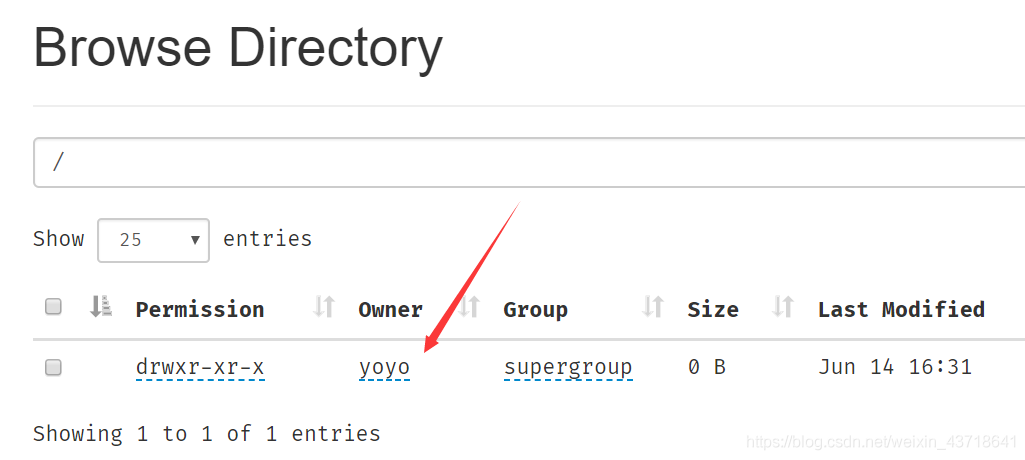1025x460 pixels.
Task: Click the sort icon beside header checkbox
Action: tap(100, 308)
